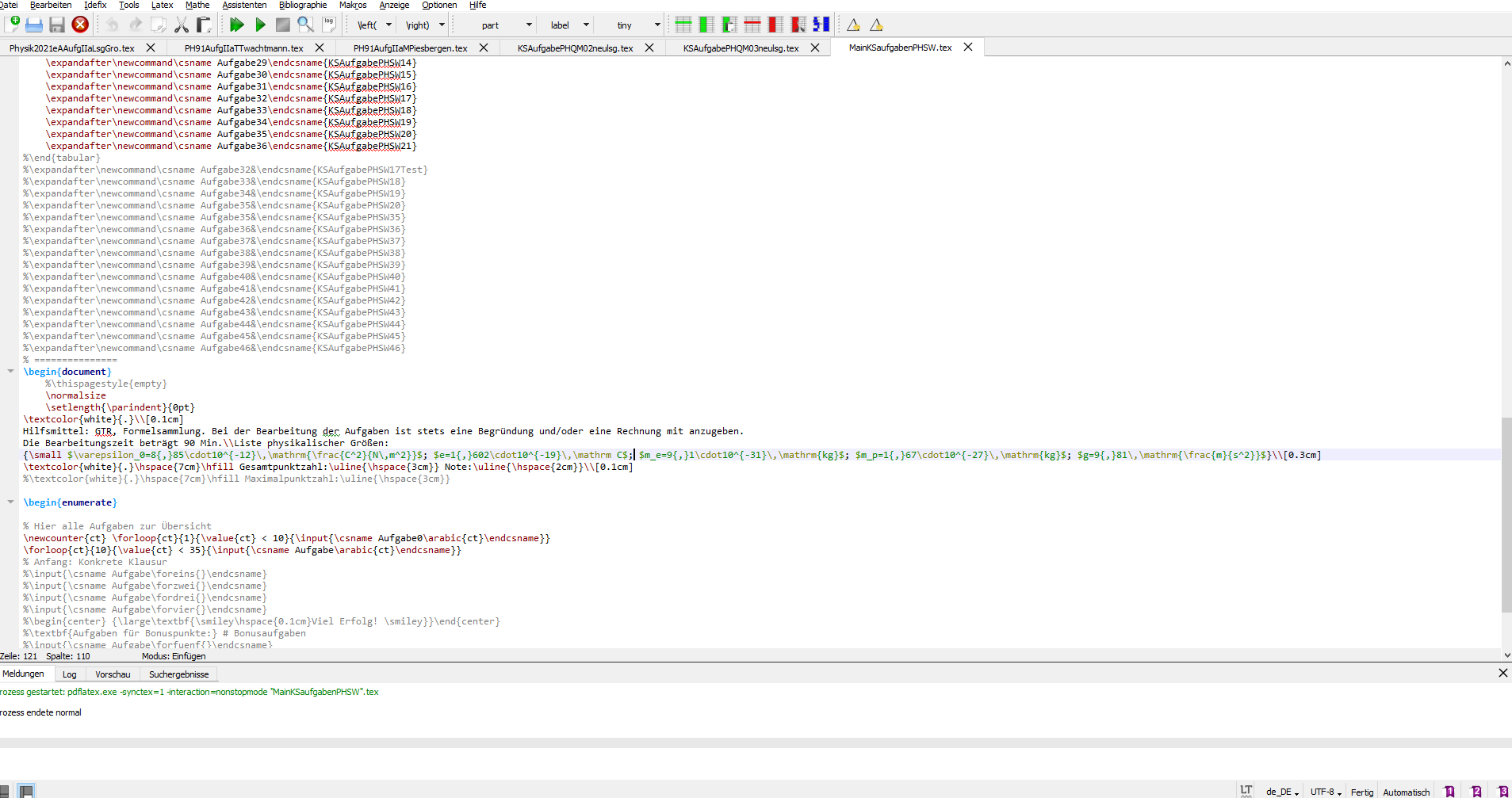Click bookmark 1 icon in status bar

[x=1449, y=792]
